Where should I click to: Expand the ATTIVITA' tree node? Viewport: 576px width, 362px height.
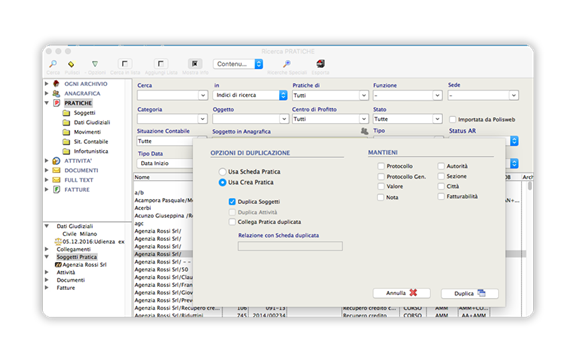47,161
